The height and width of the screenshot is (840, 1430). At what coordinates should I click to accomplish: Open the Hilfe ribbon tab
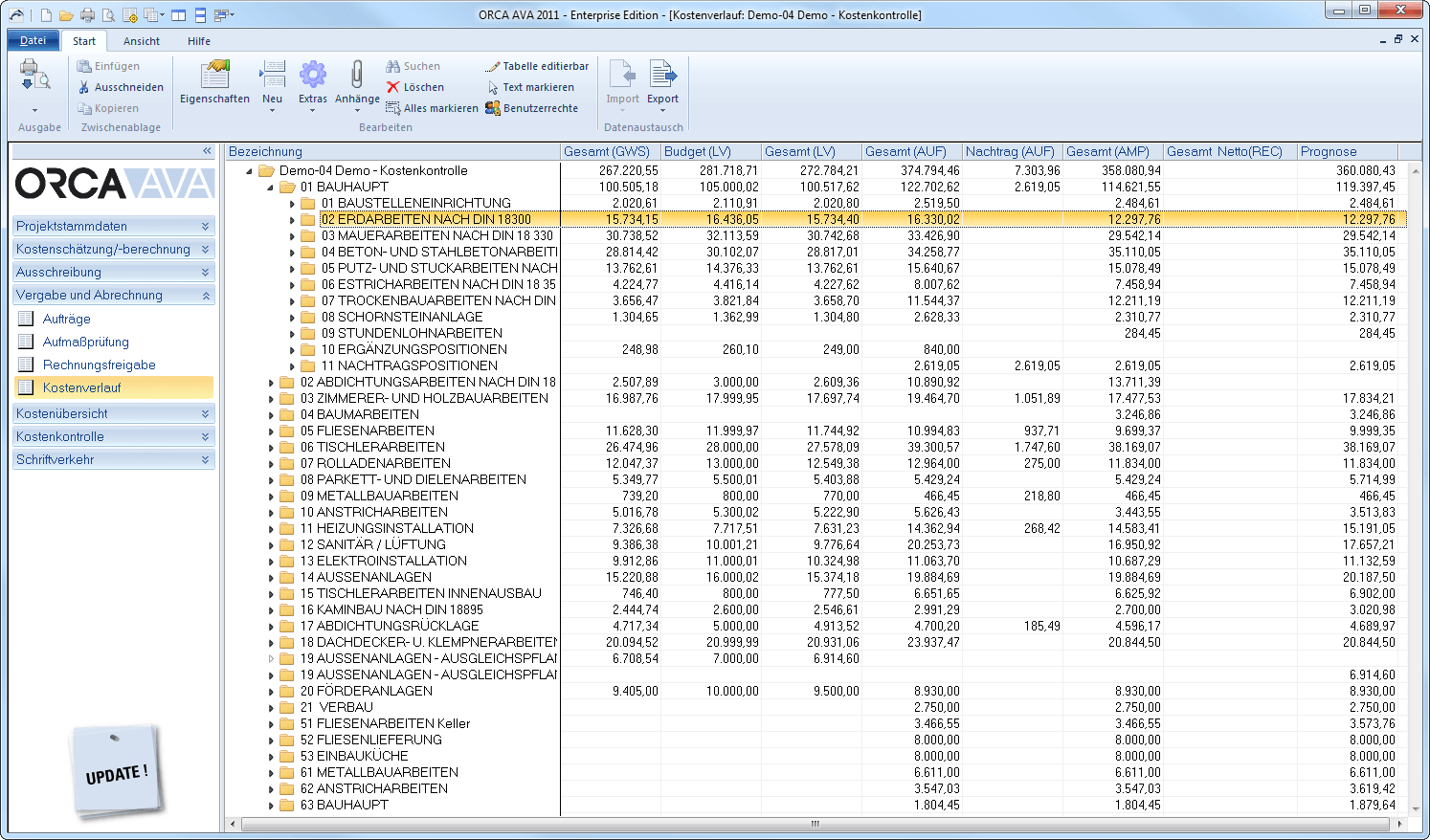[199, 41]
